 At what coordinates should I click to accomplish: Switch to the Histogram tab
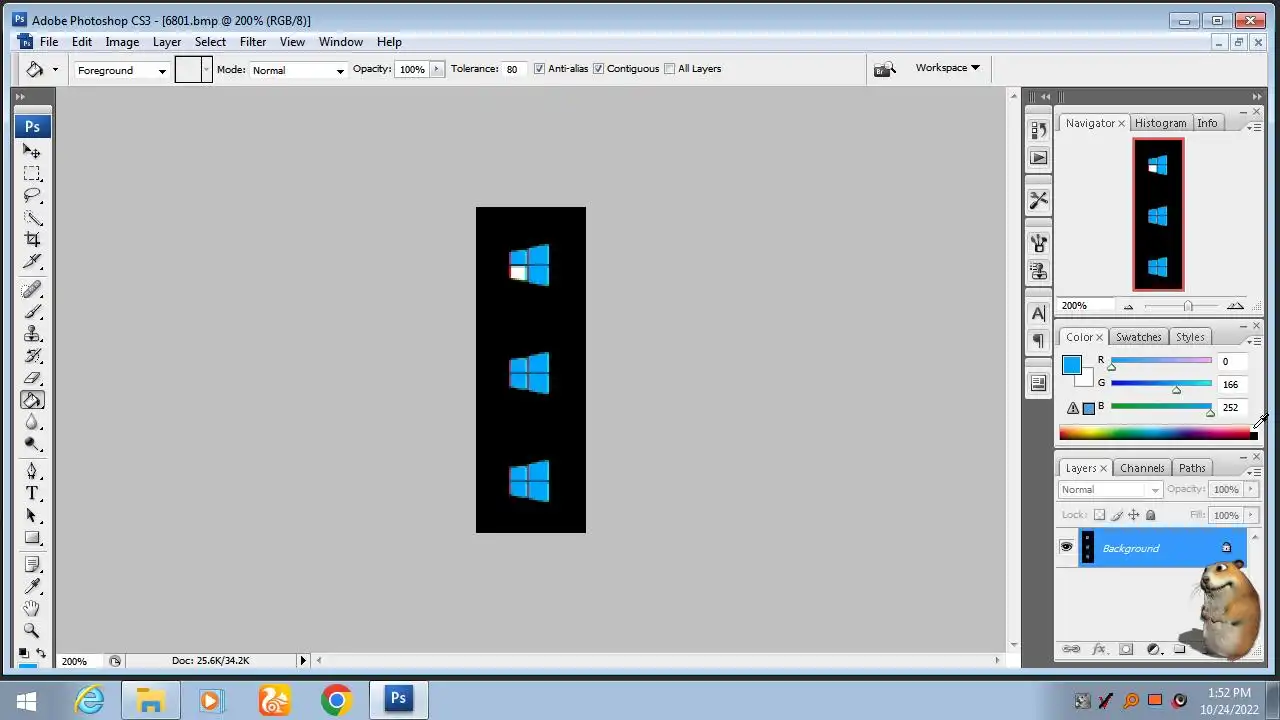coord(1160,123)
